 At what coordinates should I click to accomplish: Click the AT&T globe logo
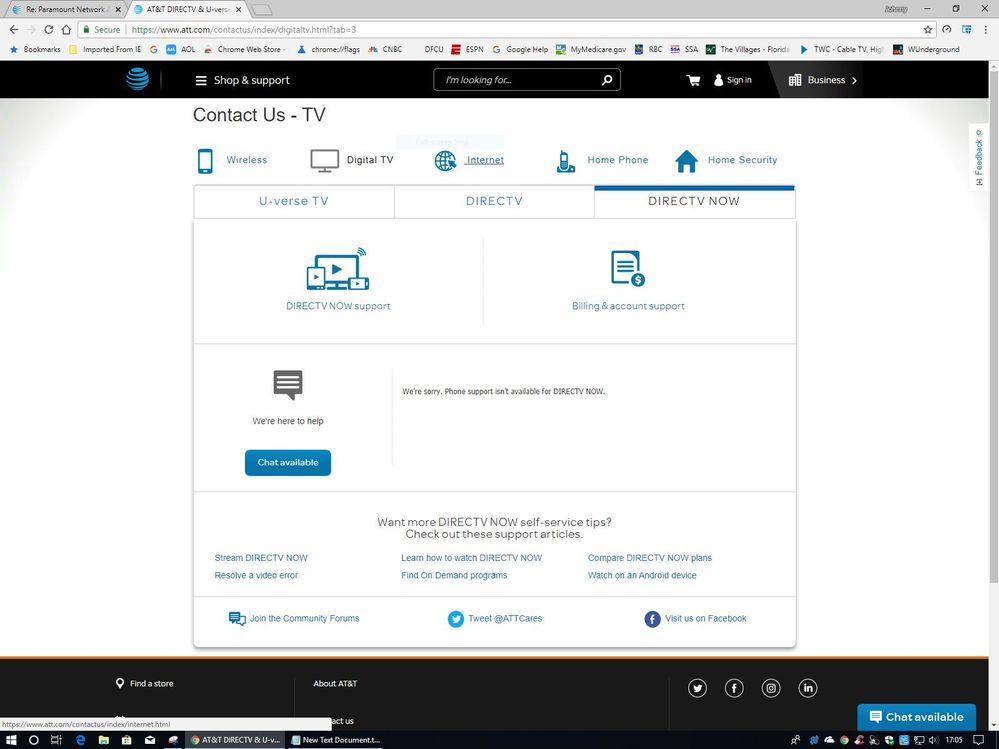(x=137, y=80)
